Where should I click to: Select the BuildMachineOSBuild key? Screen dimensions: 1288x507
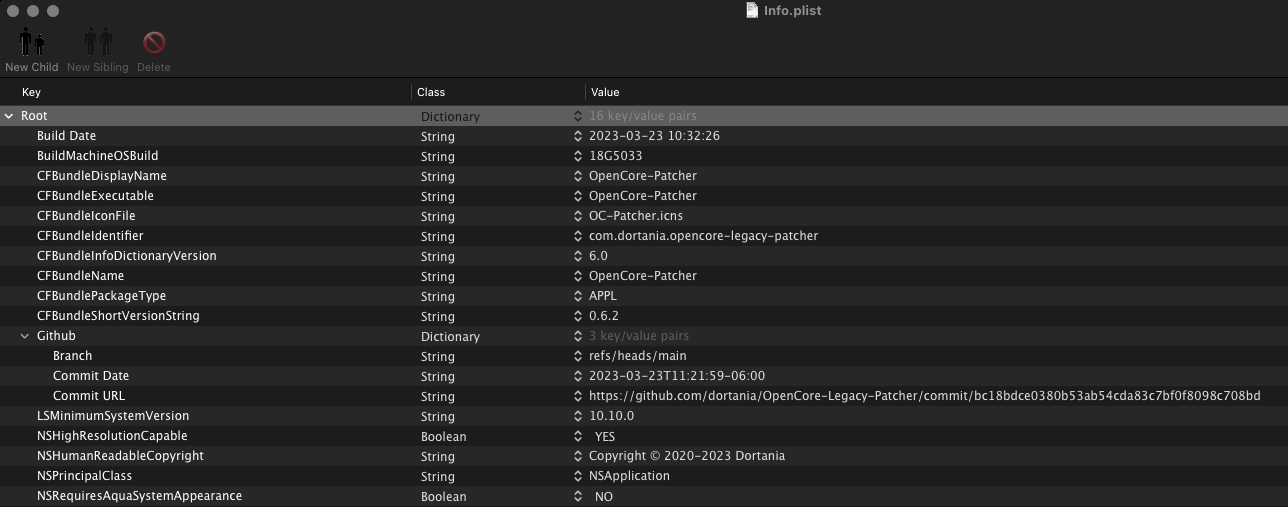point(97,156)
